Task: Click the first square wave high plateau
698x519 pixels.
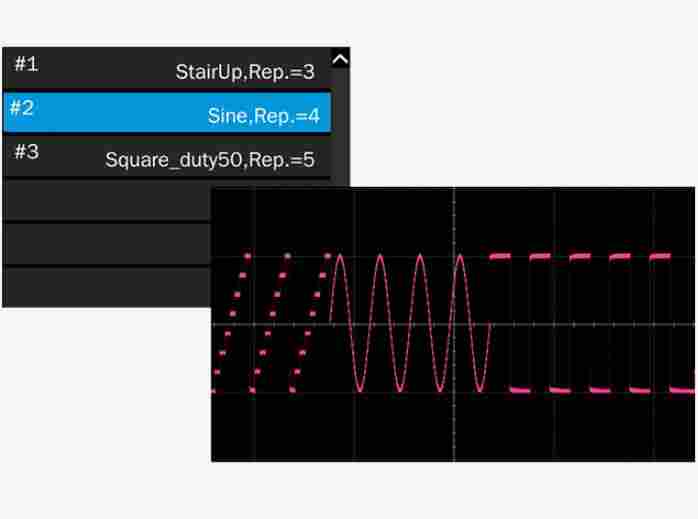Action: pos(499,257)
